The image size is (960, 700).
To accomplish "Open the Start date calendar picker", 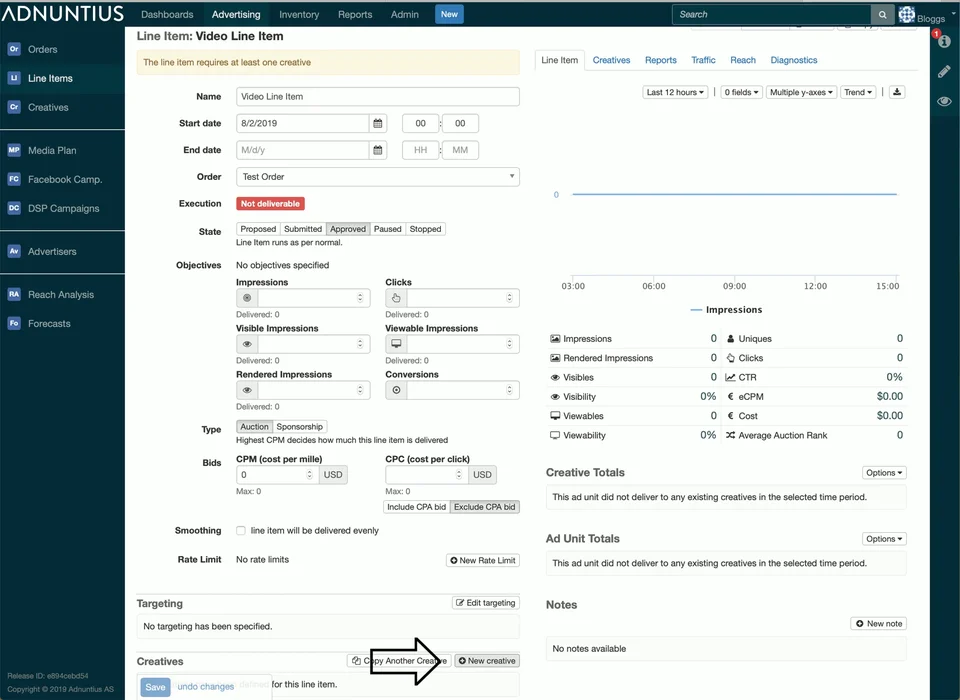I will click(x=378, y=123).
